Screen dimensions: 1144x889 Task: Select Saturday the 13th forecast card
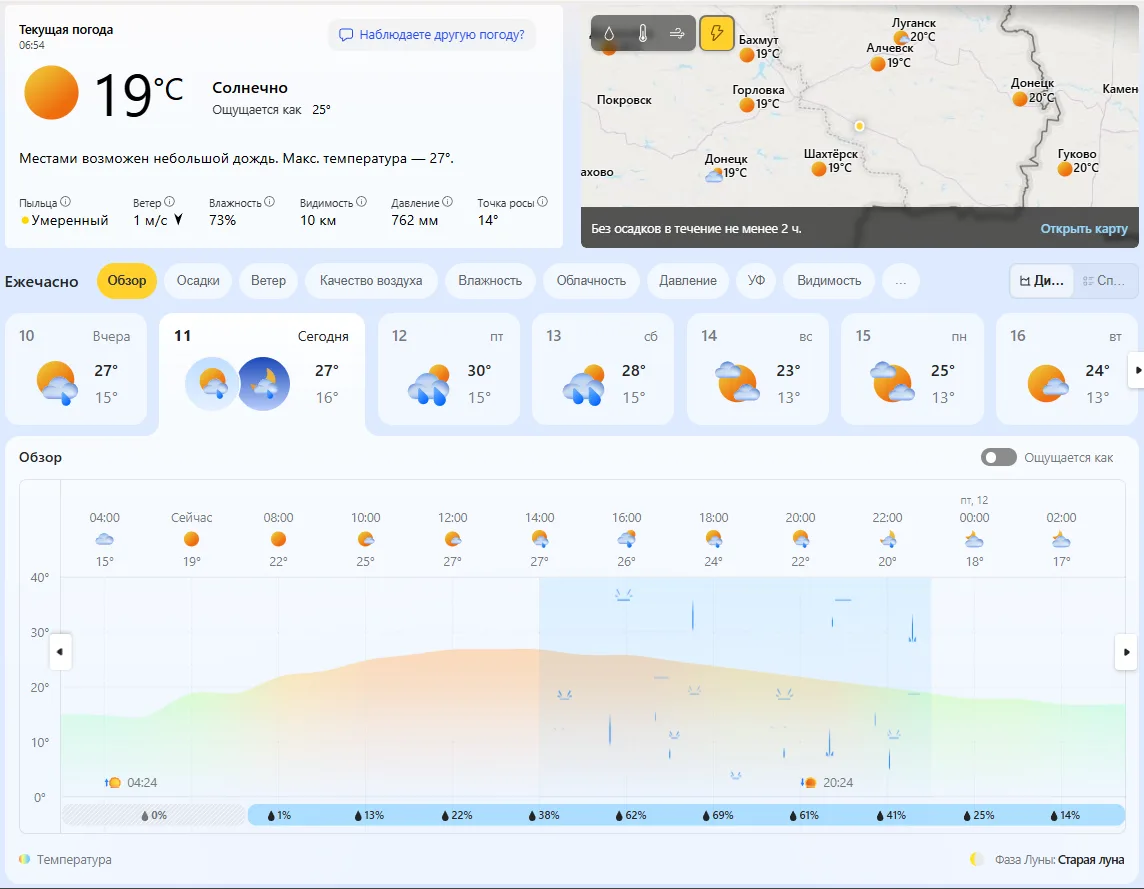pos(603,369)
